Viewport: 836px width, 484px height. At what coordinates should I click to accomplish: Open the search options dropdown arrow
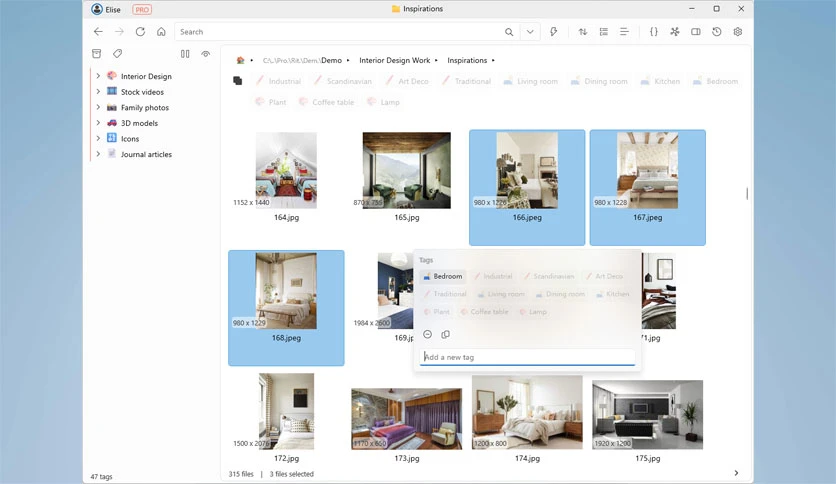(x=530, y=32)
